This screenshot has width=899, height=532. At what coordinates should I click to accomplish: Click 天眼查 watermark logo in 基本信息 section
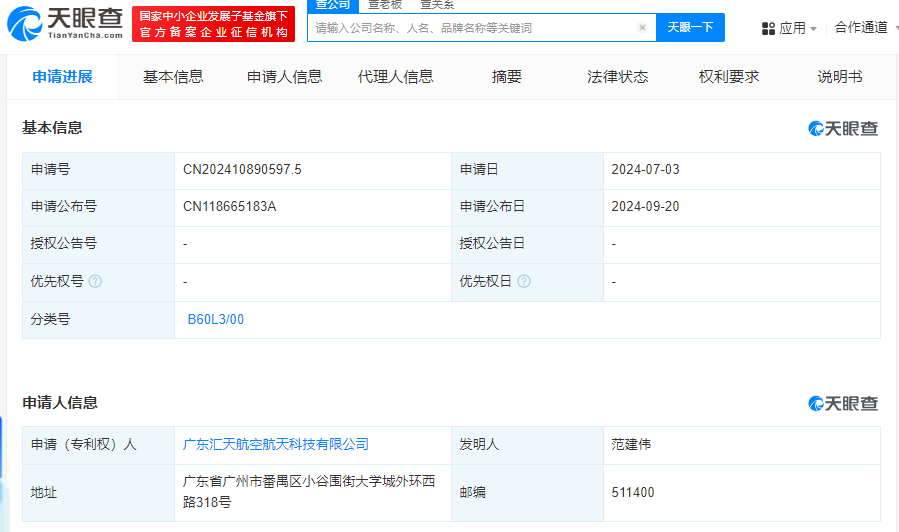click(843, 128)
